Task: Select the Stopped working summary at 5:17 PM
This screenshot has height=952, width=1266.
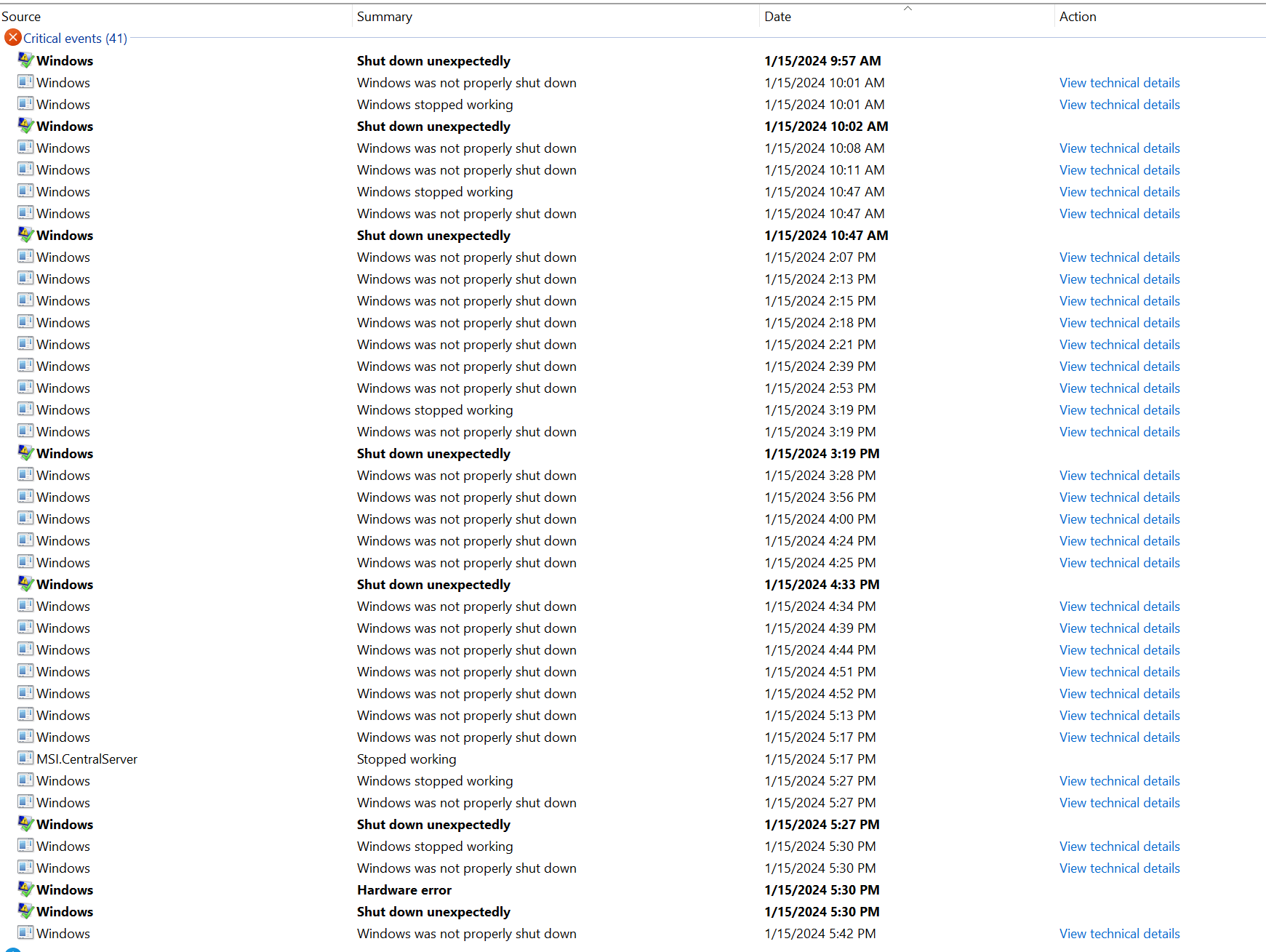Action: coord(406,759)
